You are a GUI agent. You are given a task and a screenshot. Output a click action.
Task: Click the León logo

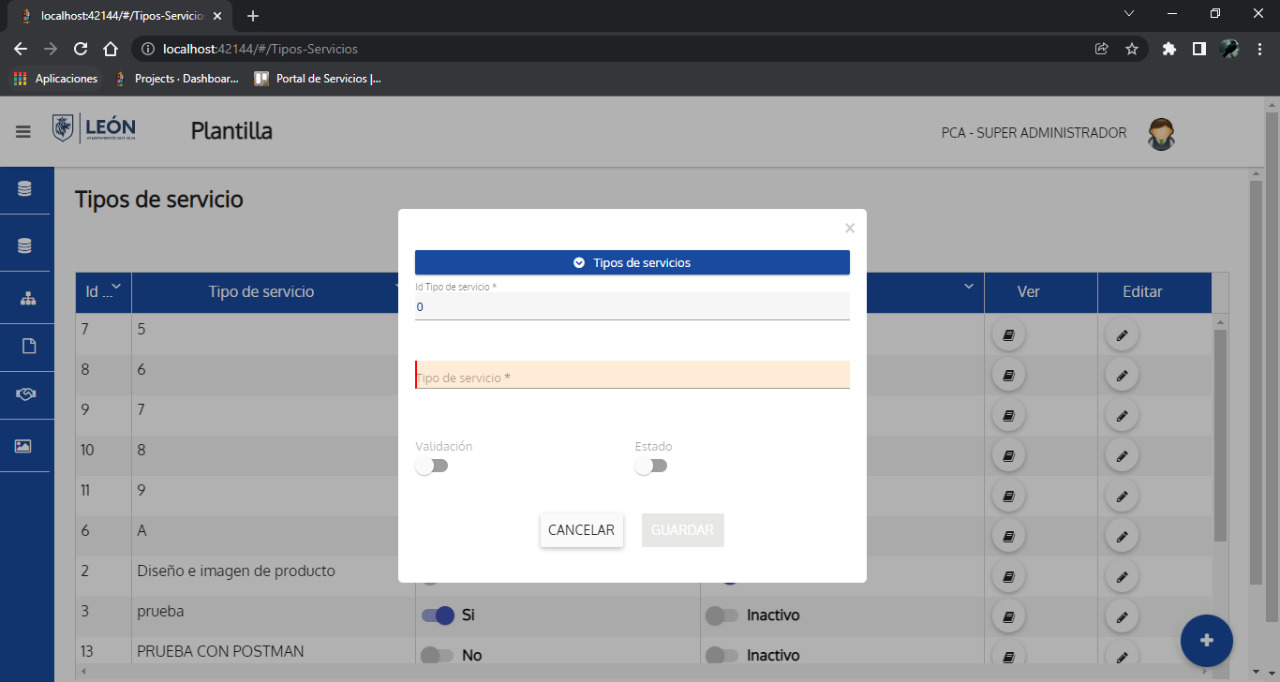94,128
